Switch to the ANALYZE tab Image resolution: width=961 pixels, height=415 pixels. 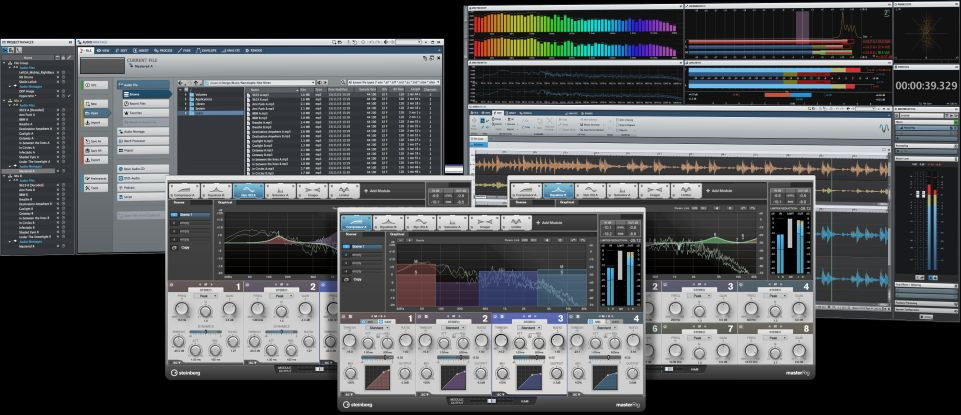(230, 50)
